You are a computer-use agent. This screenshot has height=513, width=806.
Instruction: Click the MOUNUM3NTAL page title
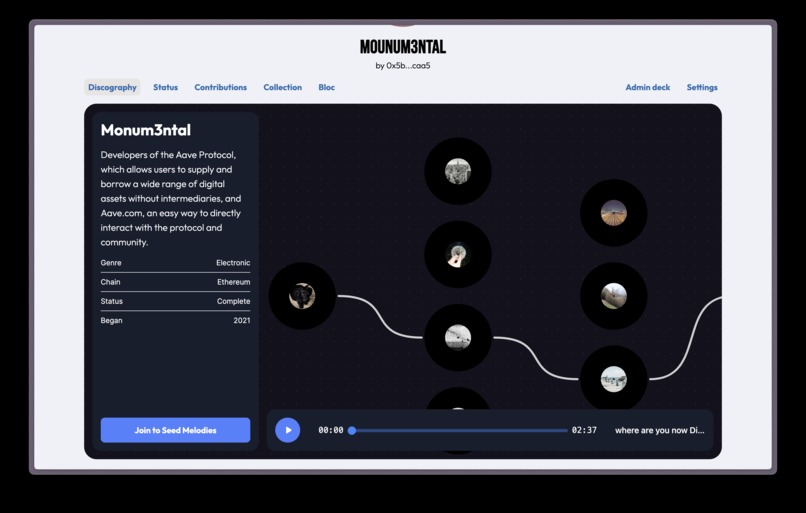click(403, 47)
